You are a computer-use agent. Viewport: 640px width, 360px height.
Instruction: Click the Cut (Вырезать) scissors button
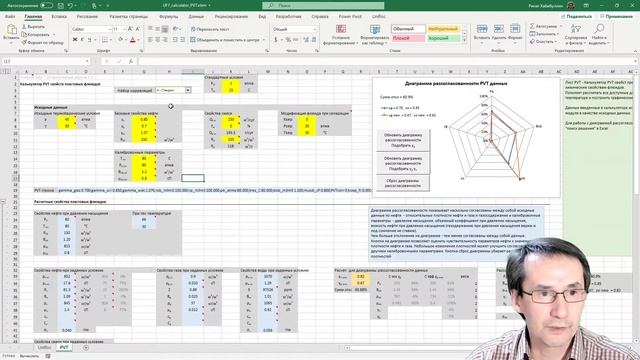tap(33, 27)
